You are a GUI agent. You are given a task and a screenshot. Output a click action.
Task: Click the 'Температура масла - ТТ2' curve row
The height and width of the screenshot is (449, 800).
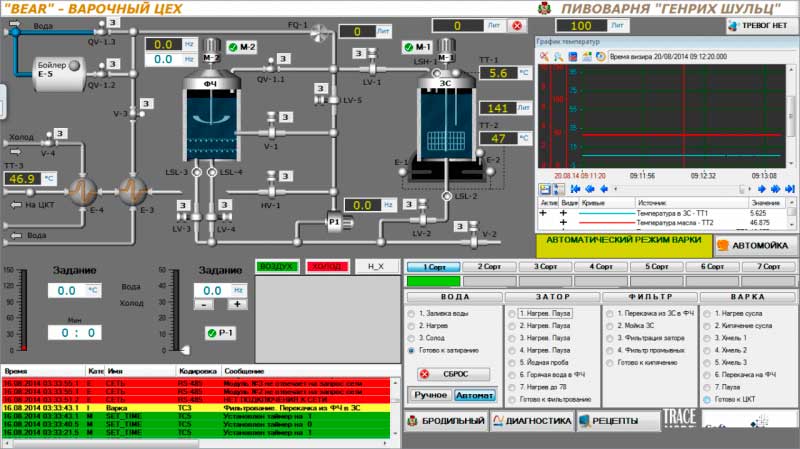pos(663,223)
